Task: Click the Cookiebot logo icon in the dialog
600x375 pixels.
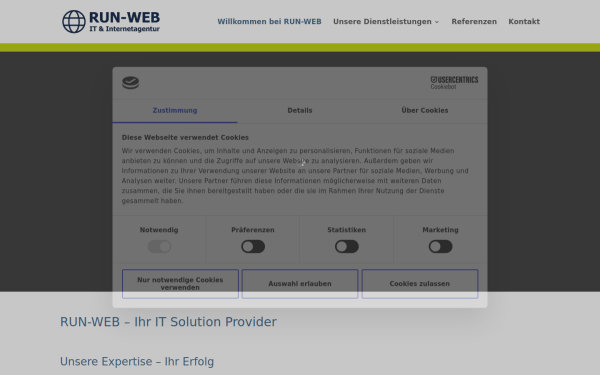Action: [130, 83]
